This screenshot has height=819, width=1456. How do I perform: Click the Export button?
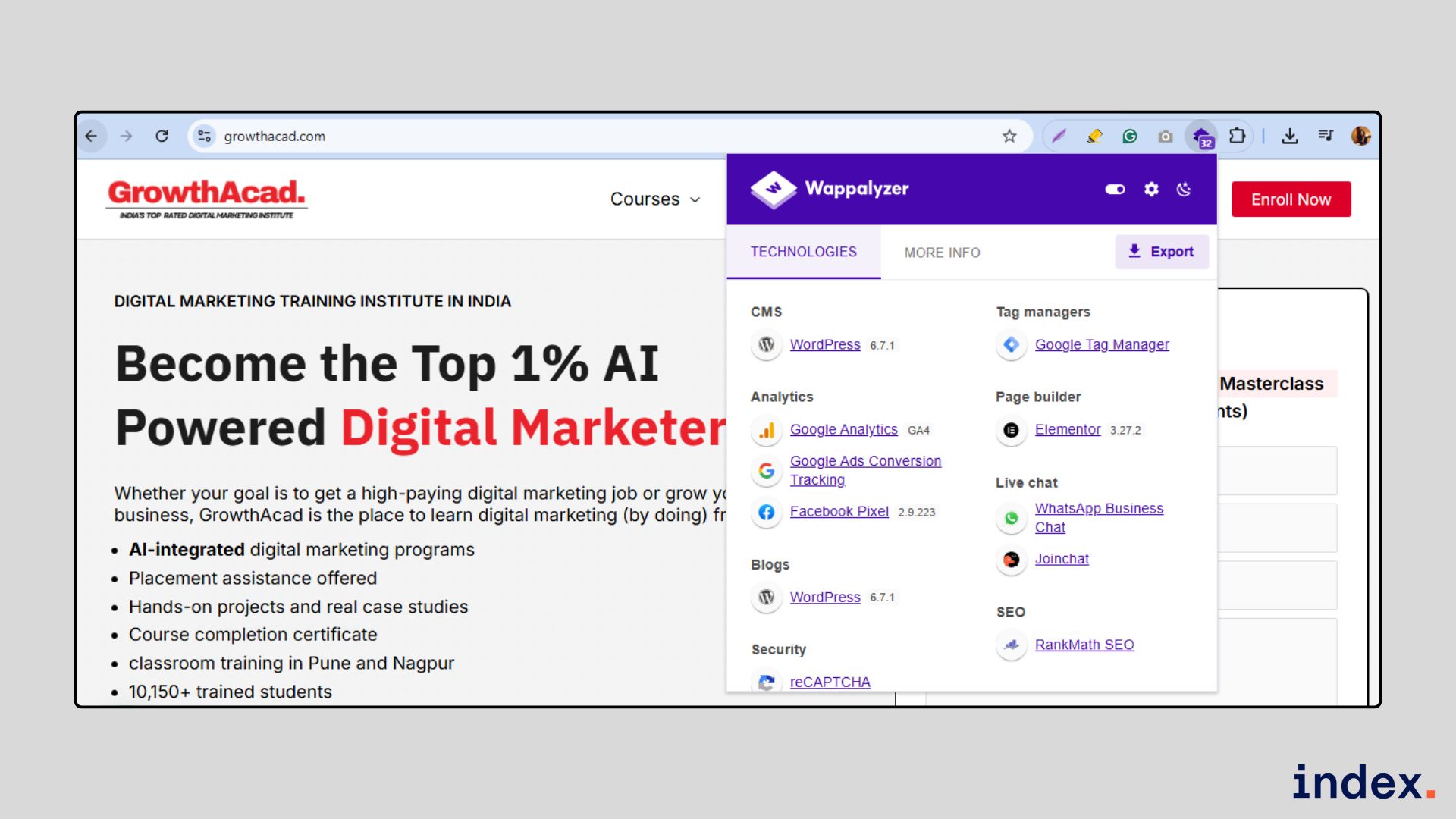click(1161, 252)
